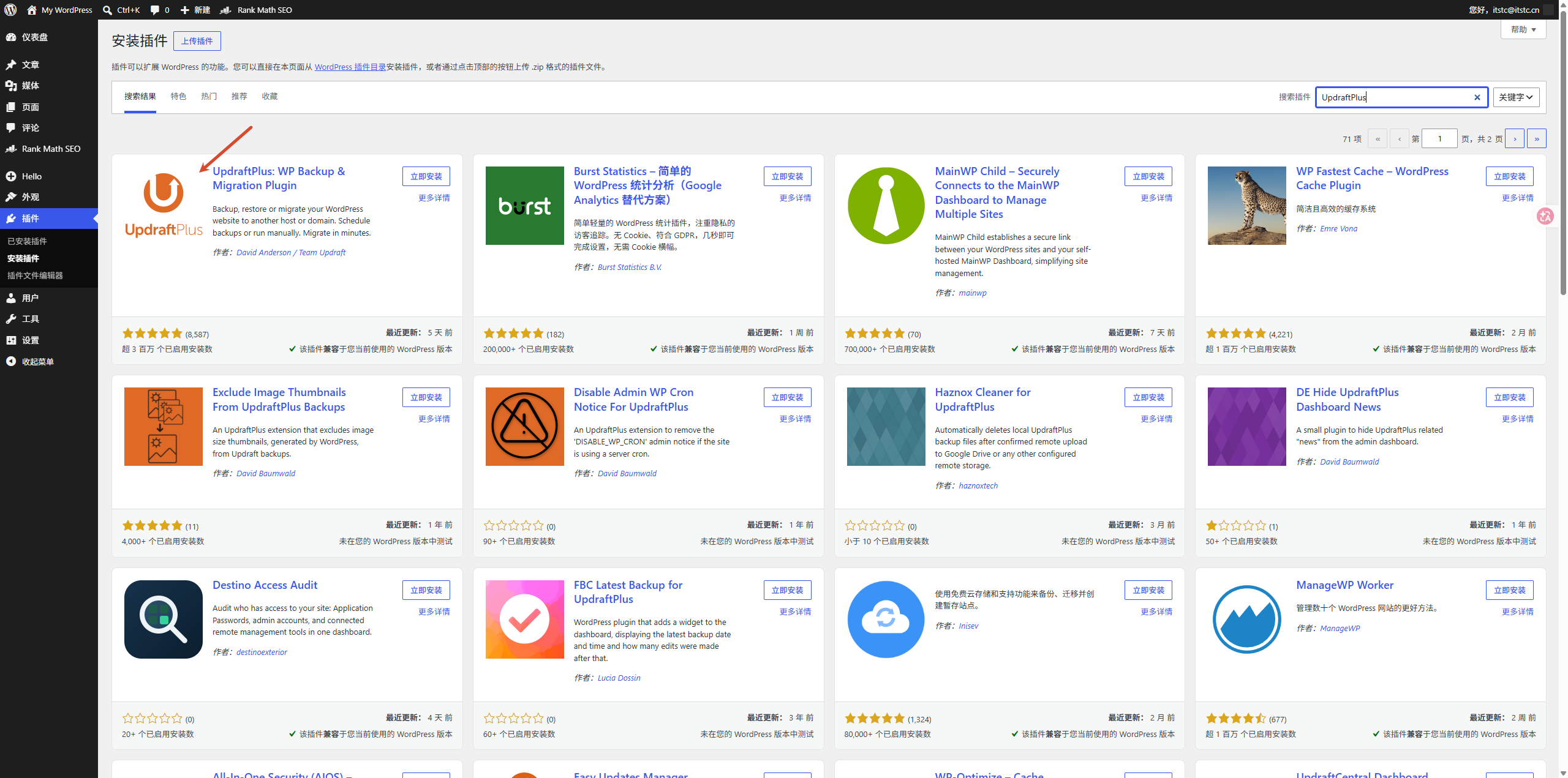Open the 仪表盘 dashboard icon

pyautogui.click(x=11, y=37)
